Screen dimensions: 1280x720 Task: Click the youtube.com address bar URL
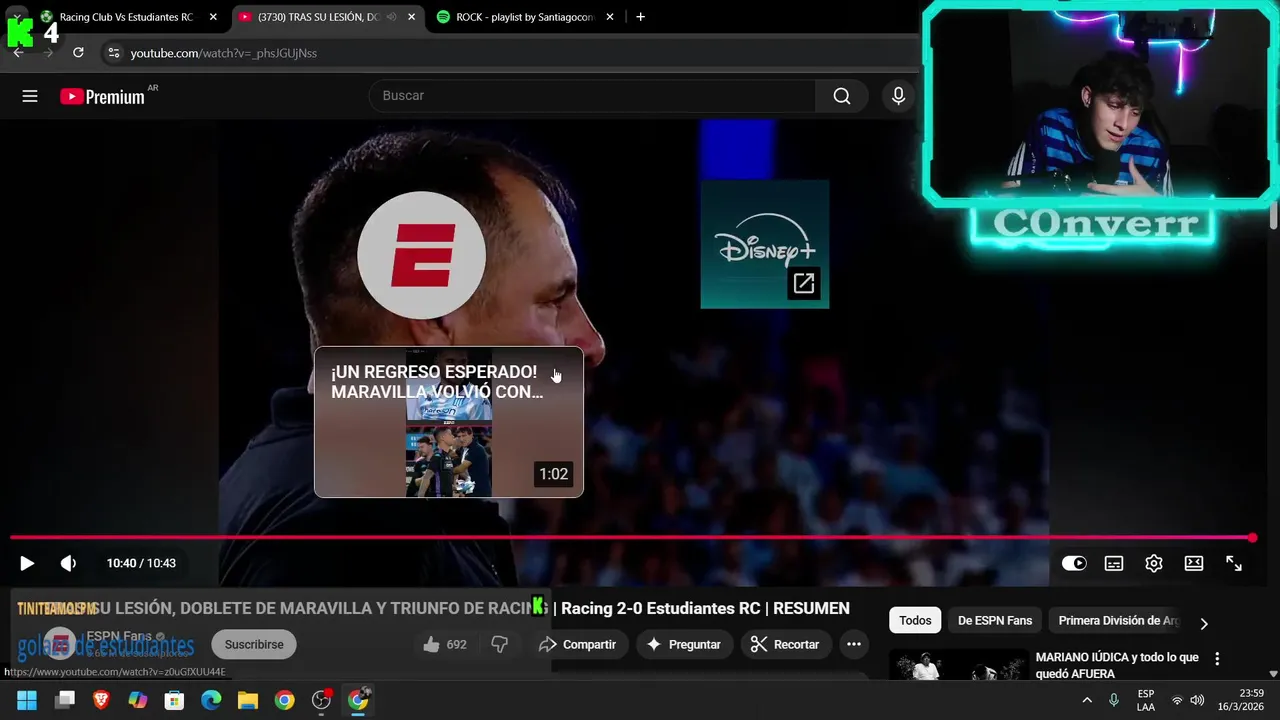point(224,53)
